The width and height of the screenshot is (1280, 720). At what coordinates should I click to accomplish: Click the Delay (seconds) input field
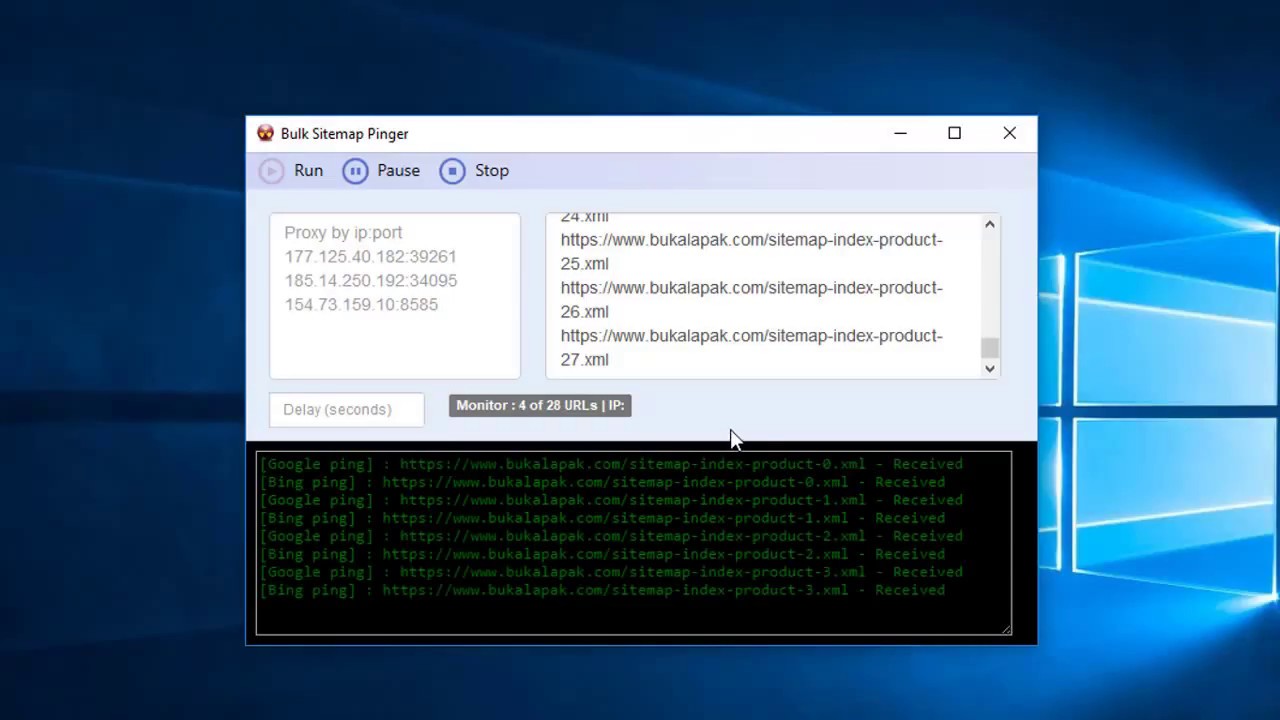point(346,409)
